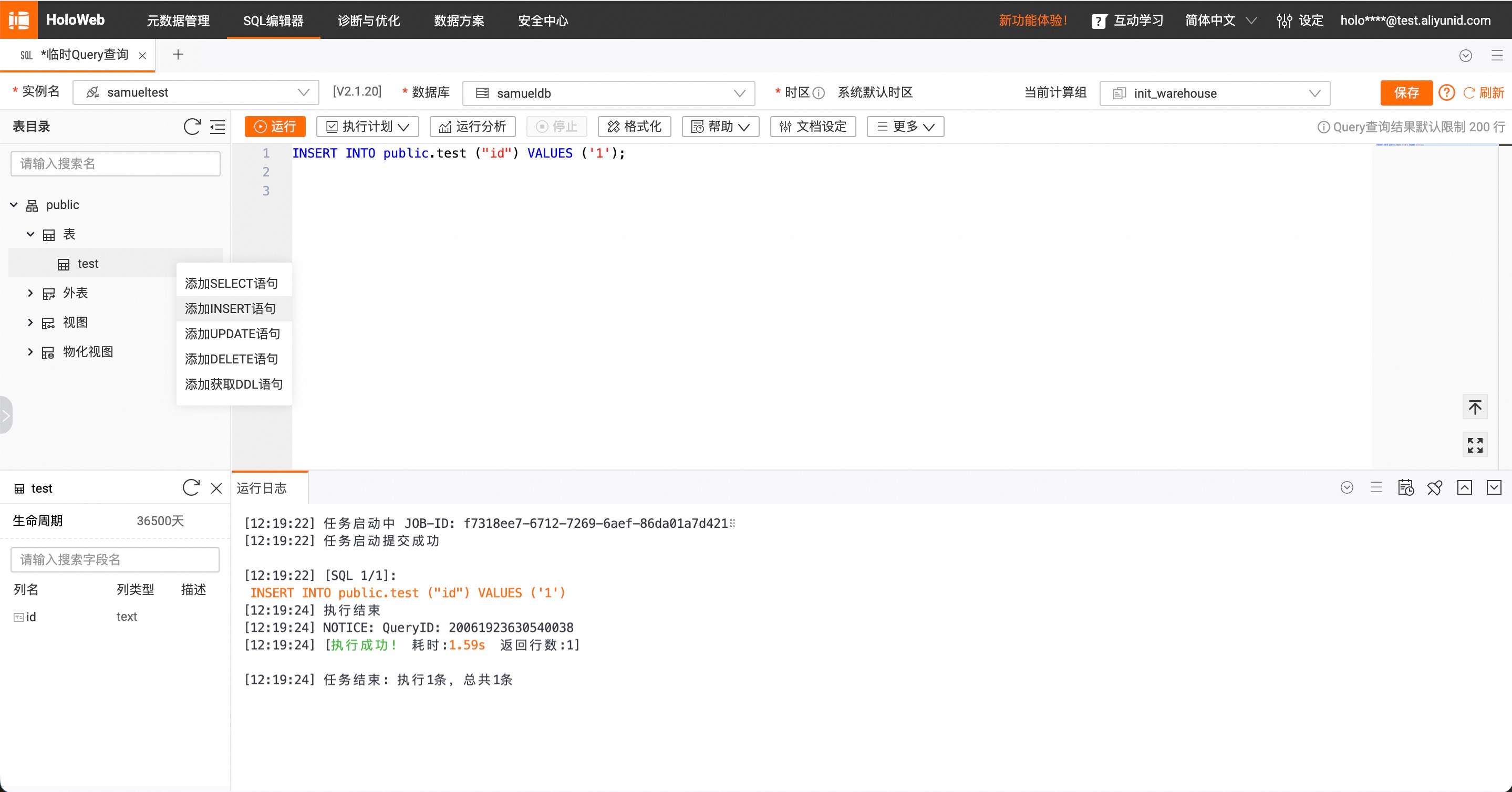1512x792 pixels.
Task: Open 设定 settings sliders icon
Action: pyautogui.click(x=1283, y=20)
